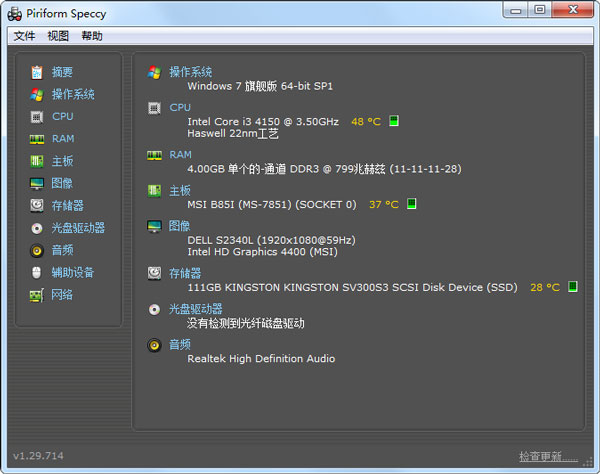Click the Windows 7 旗舰版 64-bit SP1 text
The width and height of the screenshot is (600, 474).
click(x=260, y=86)
